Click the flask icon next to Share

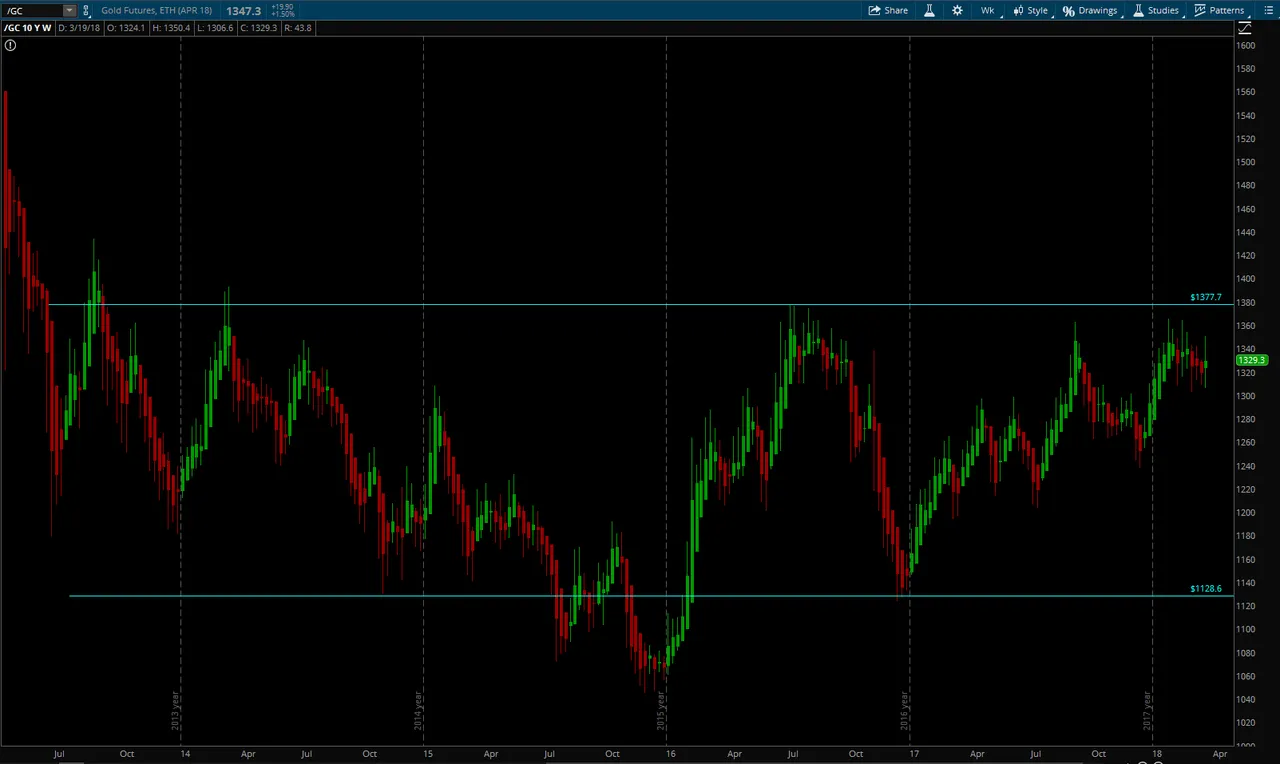click(x=929, y=10)
